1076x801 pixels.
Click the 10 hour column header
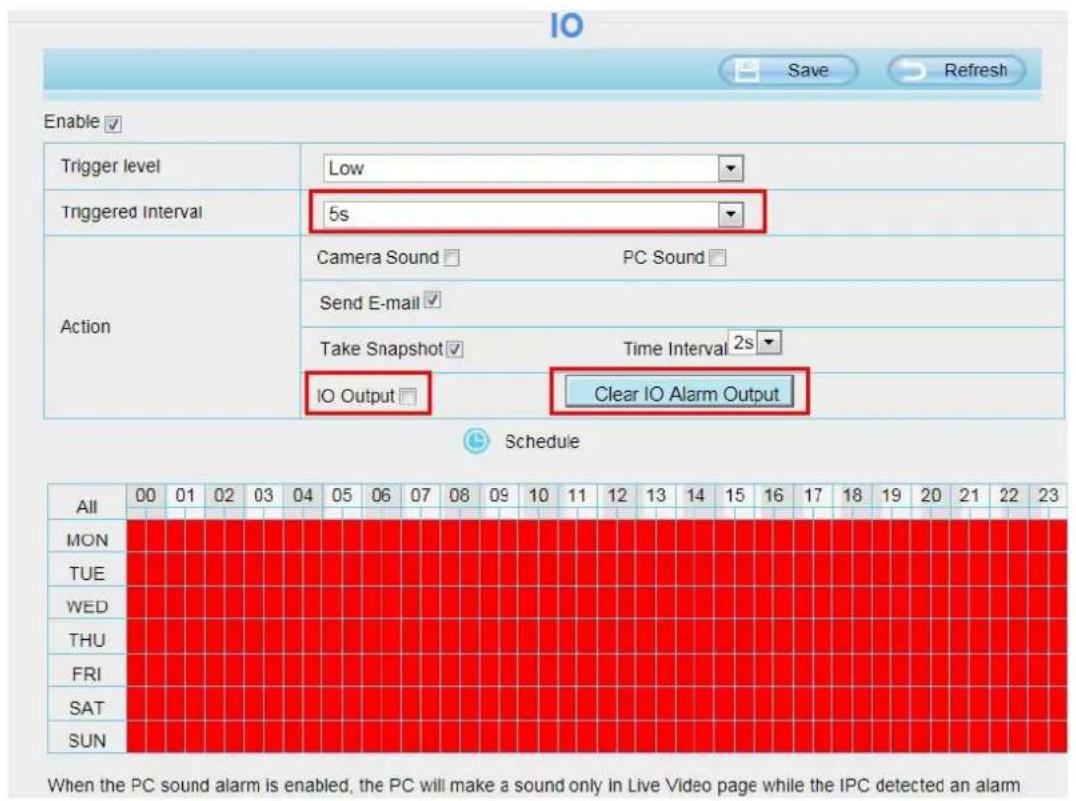tap(538, 496)
